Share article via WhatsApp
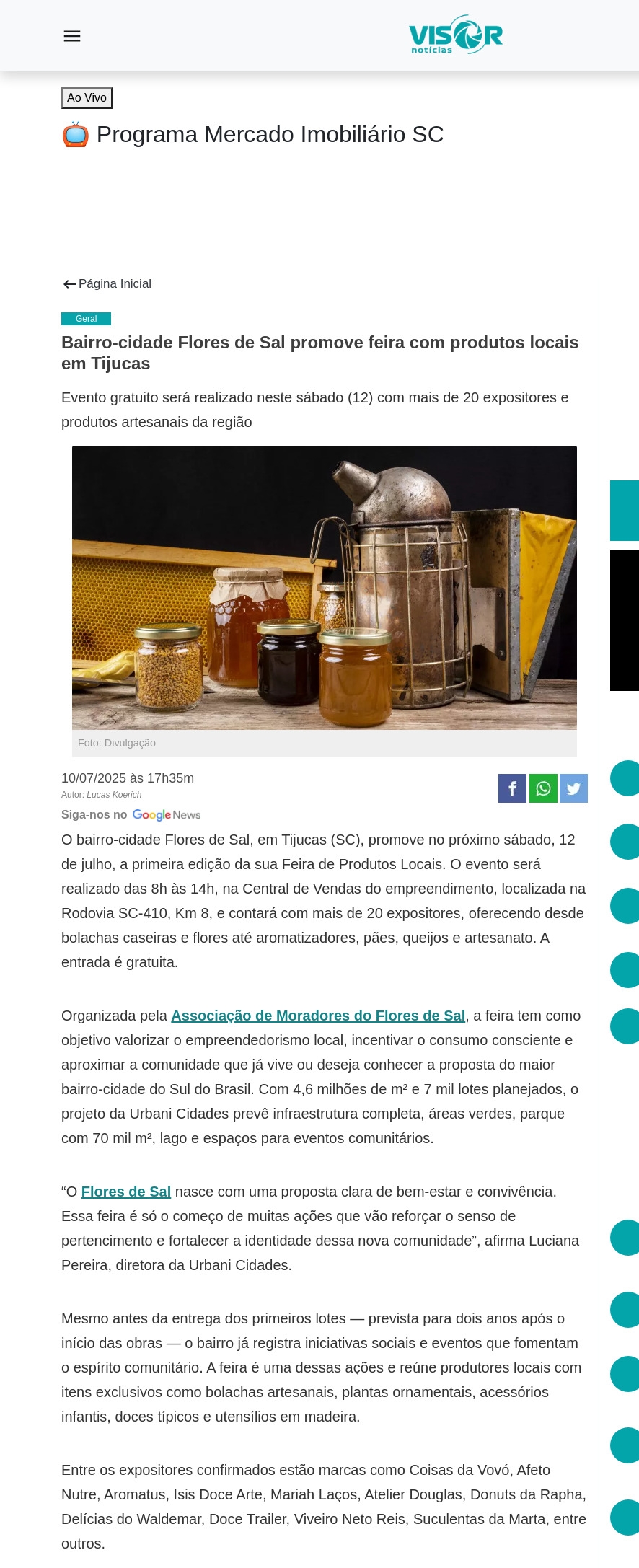Viewport: 639px width, 1568px height. point(543,788)
